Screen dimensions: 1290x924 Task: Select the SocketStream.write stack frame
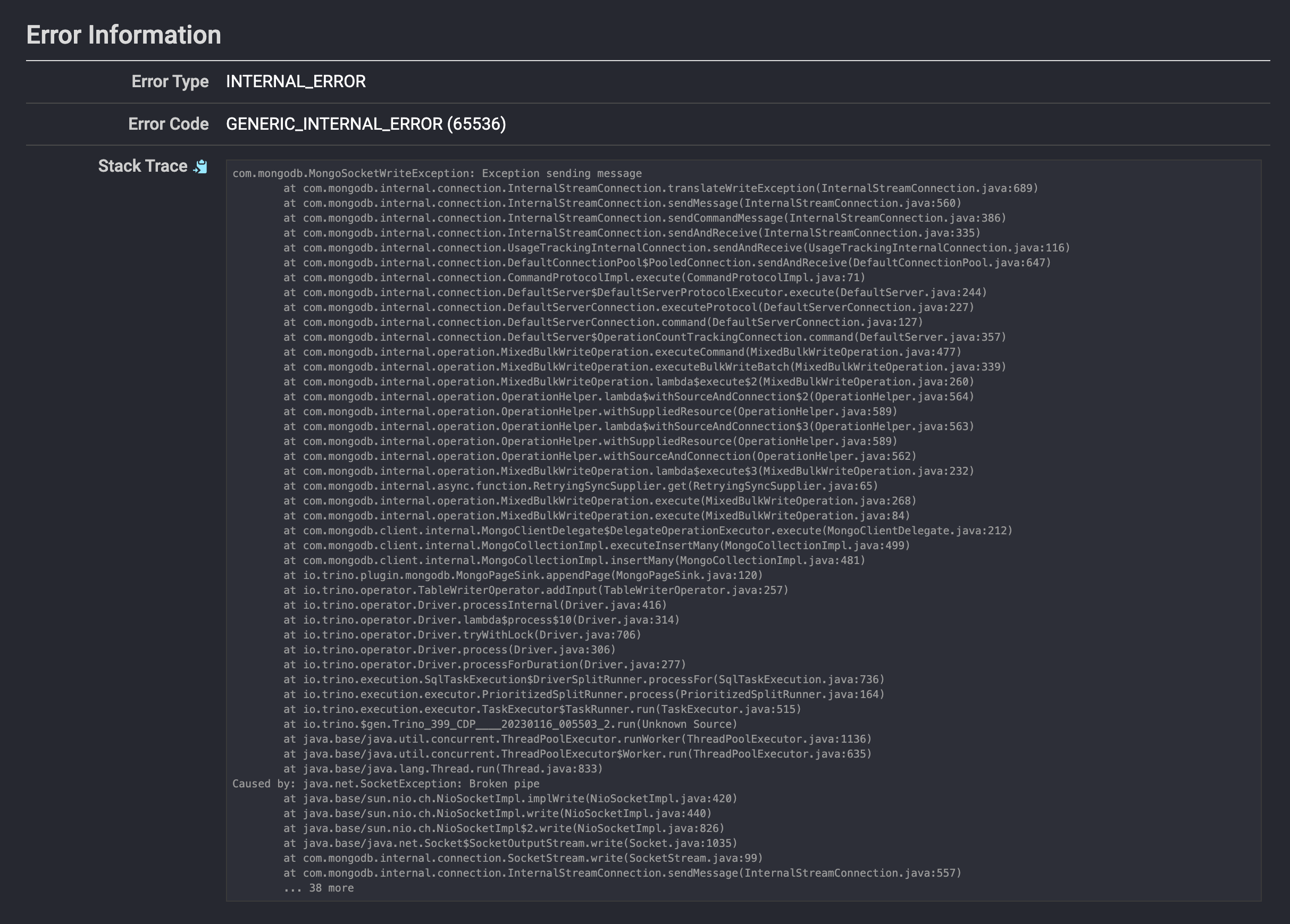[522, 858]
